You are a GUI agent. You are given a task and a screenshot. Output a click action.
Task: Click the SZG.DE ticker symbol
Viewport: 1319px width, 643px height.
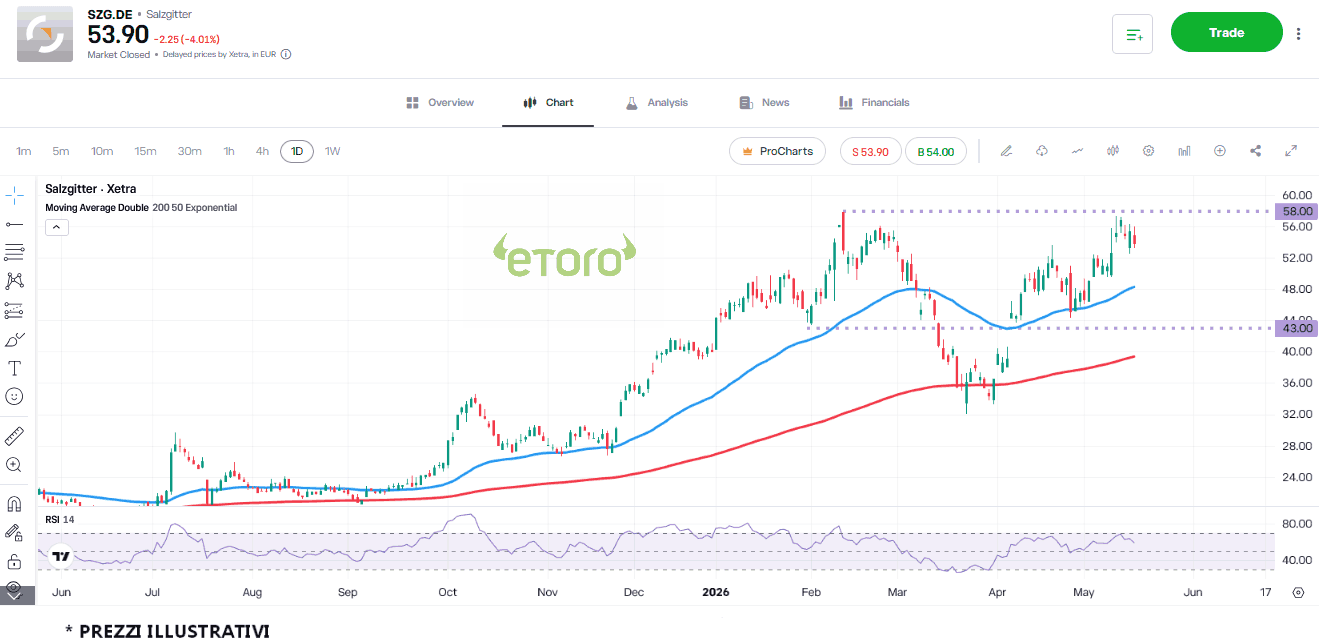[x=109, y=15]
